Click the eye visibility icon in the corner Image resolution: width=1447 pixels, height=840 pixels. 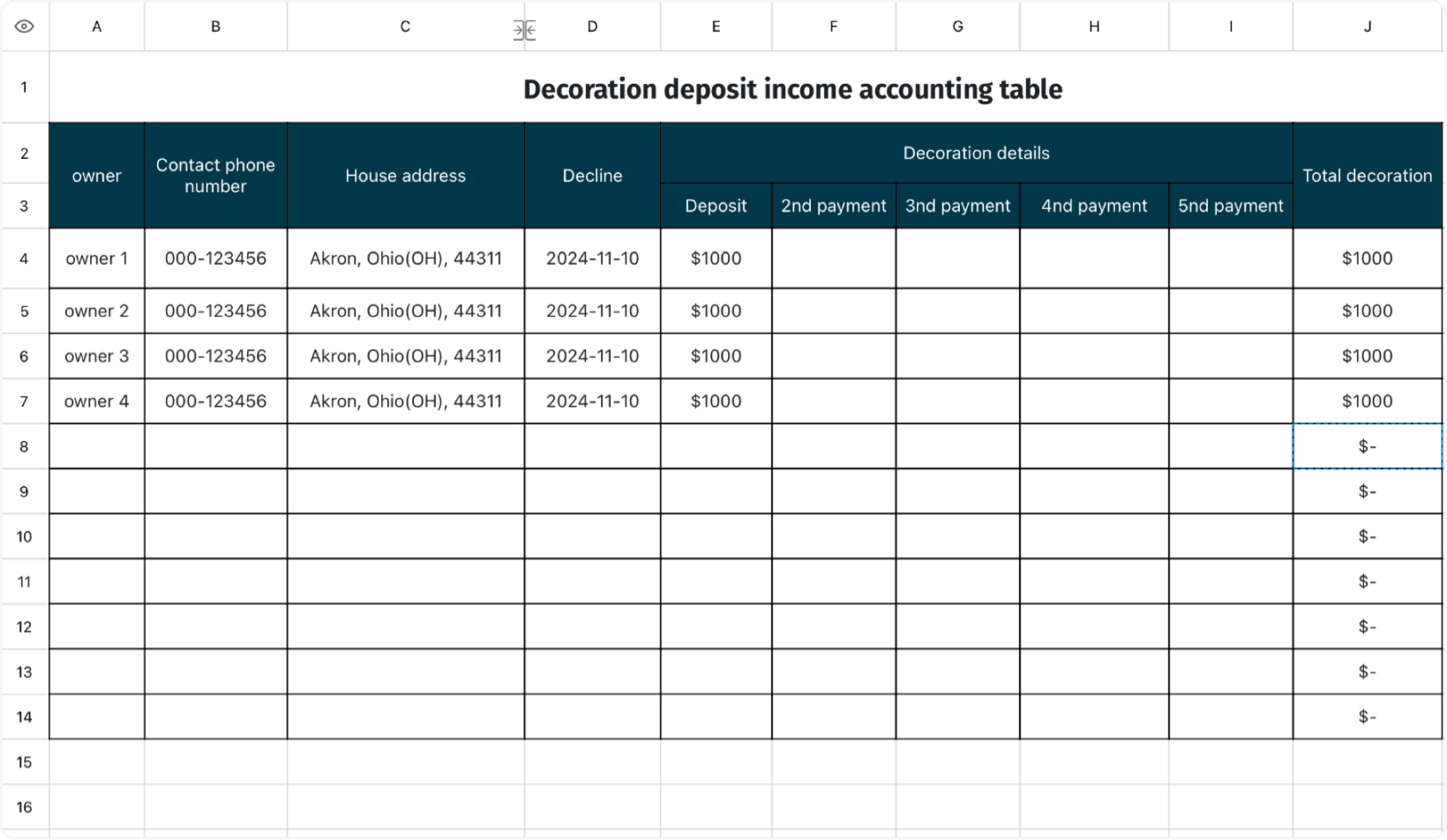24,26
